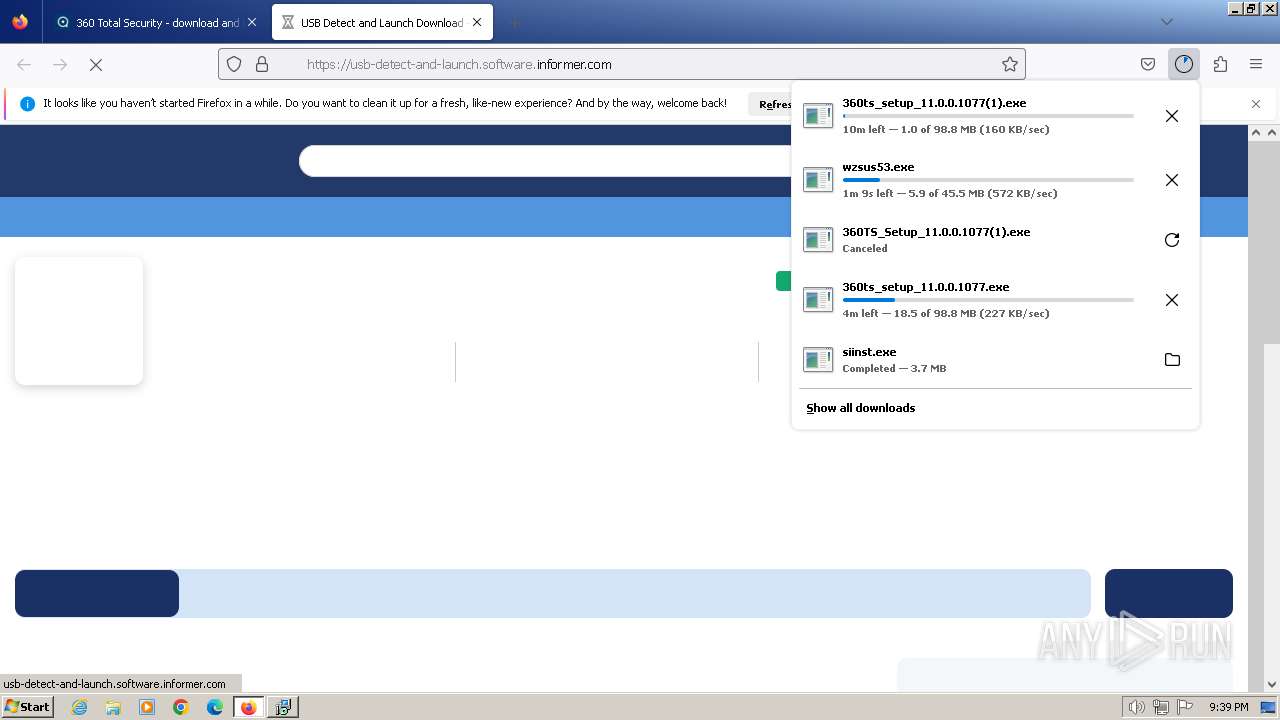This screenshot has height=720, width=1280.
Task: View site security lock info
Action: pos(262,64)
